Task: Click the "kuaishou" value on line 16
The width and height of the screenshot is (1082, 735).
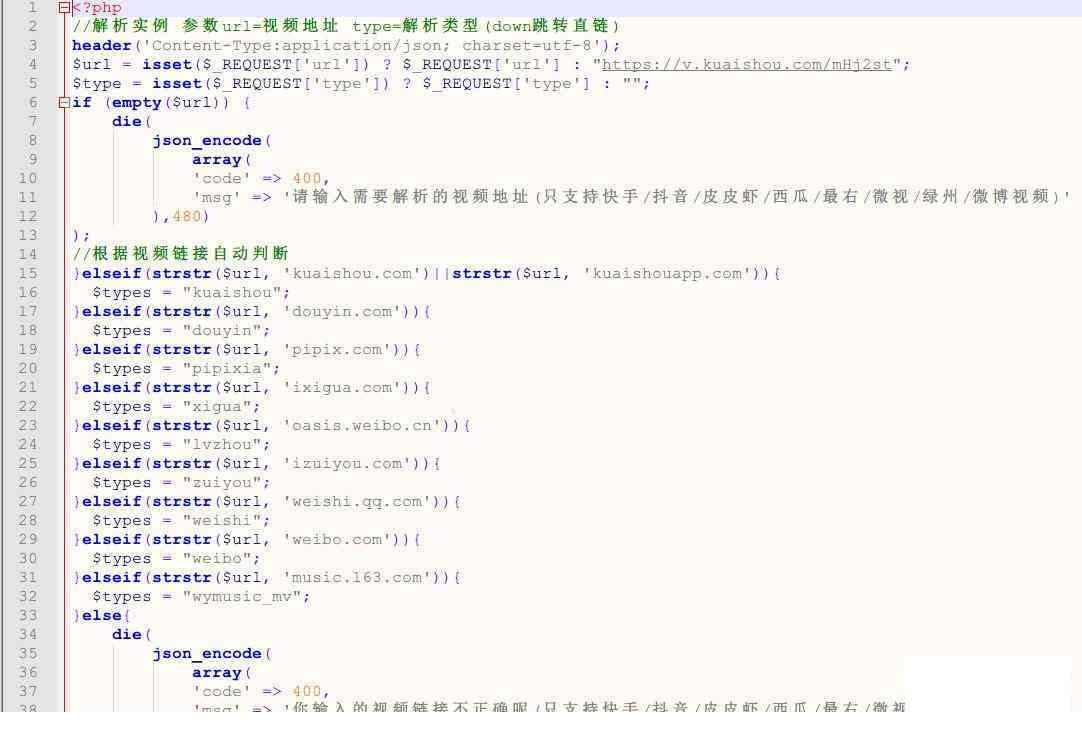Action: pyautogui.click(x=232, y=293)
